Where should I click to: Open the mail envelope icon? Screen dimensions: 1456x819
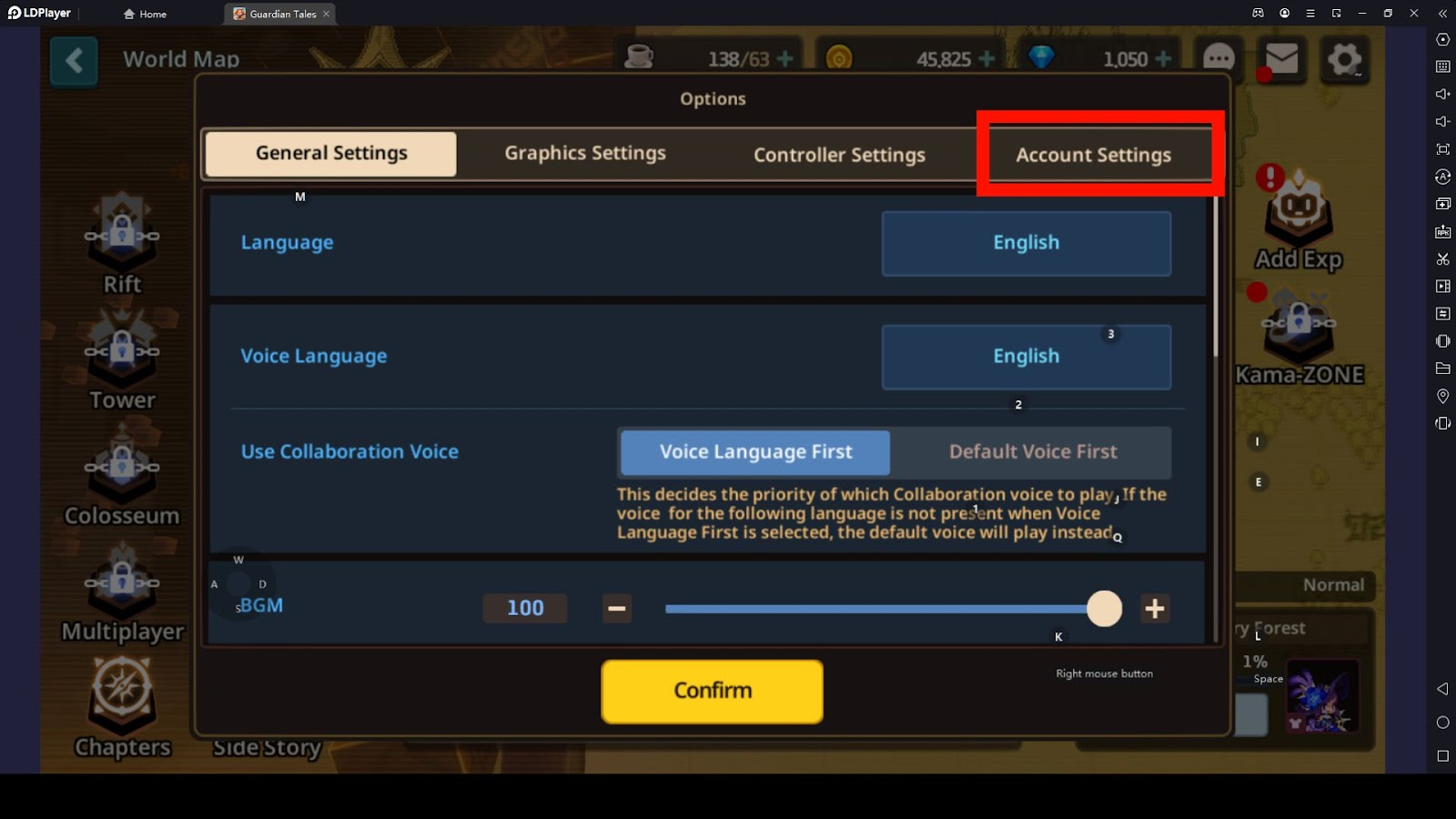pos(1281,59)
